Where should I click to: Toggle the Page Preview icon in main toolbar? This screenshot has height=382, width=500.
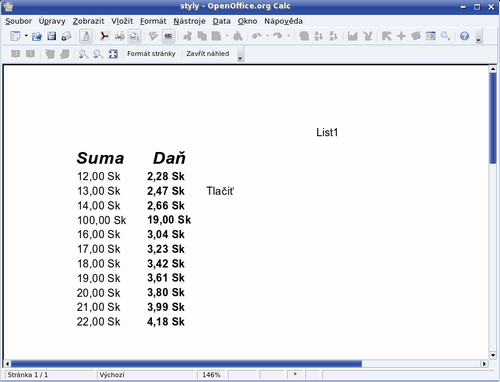pyautogui.click(x=134, y=36)
